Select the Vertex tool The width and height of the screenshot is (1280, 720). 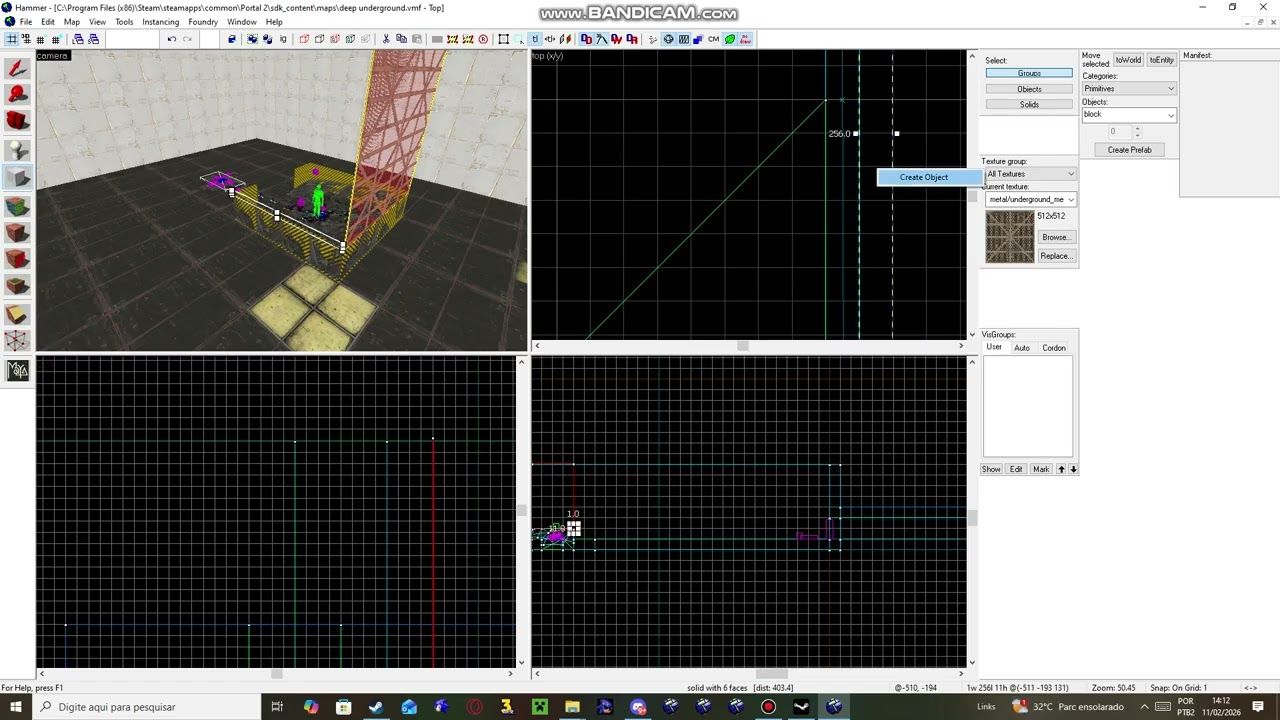(17, 341)
